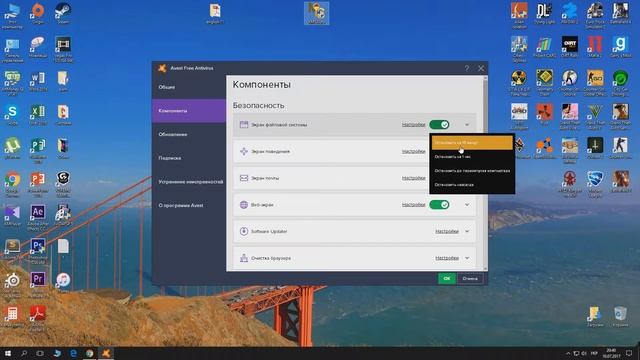Image resolution: width=640 pixels, height=360 pixels.
Task: Open Настройки link for Экран поведения
Action: click(413, 151)
